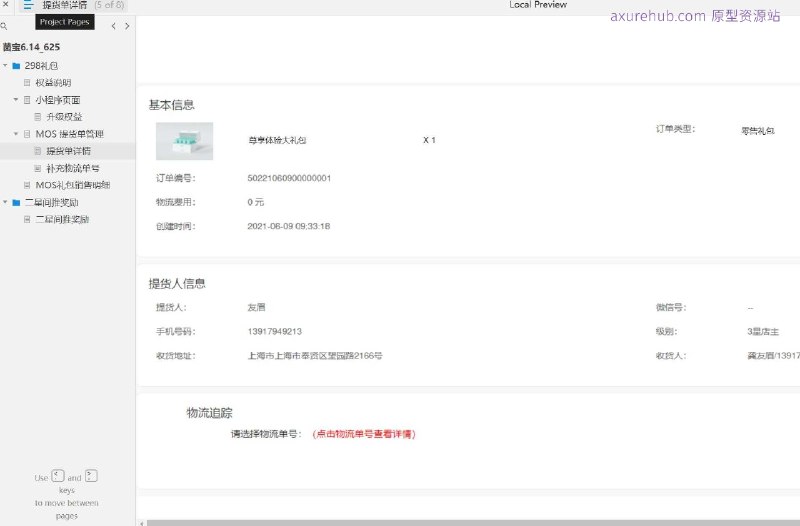The height and width of the screenshot is (526, 800).
Task: Collapse the 二星间推奖励 folder arrow
Action: click(x=5, y=202)
